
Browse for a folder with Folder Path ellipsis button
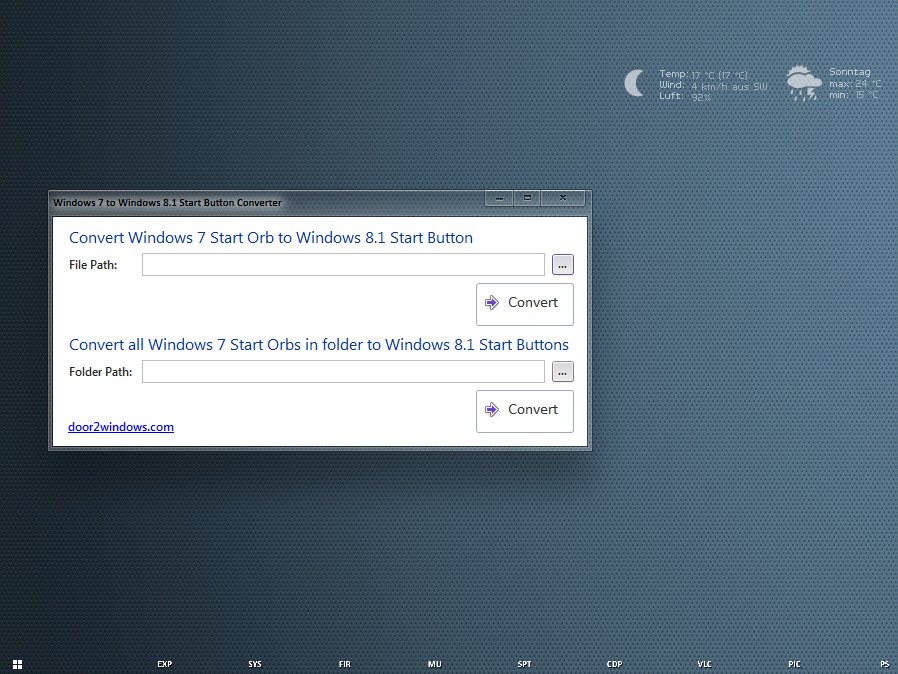coord(562,372)
